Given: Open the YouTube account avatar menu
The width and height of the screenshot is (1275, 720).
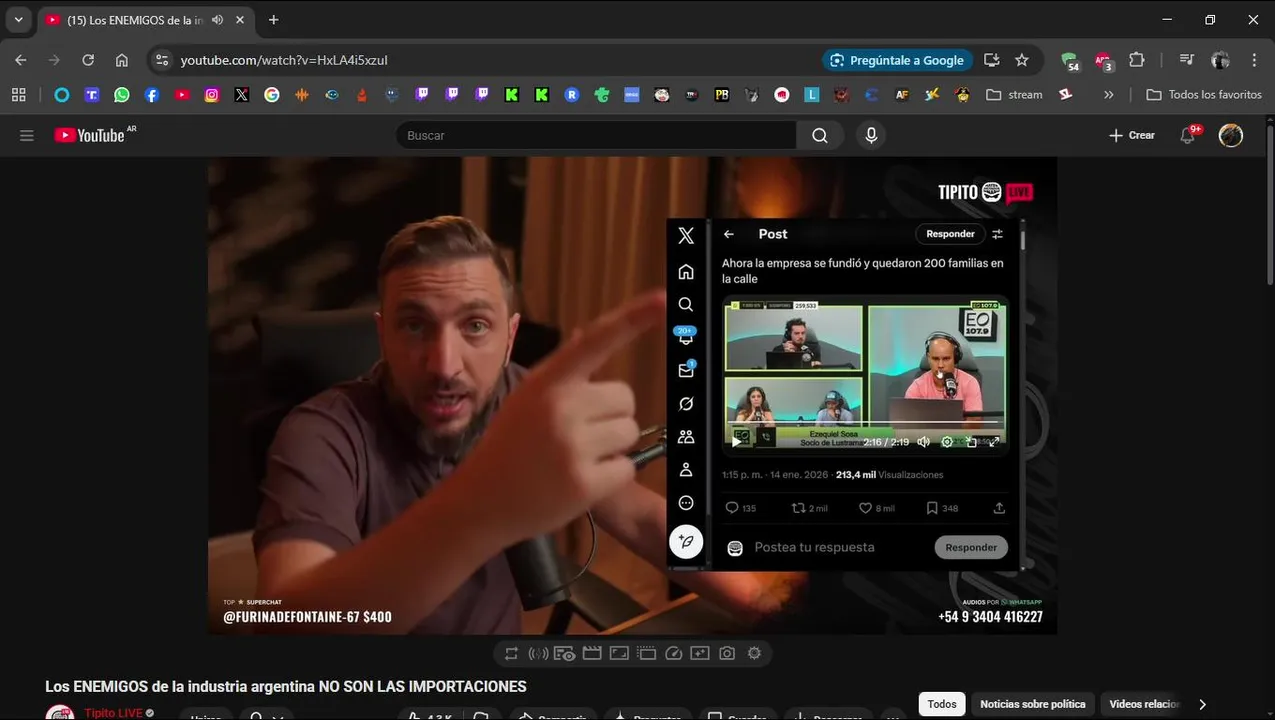Looking at the screenshot, I should (1231, 135).
